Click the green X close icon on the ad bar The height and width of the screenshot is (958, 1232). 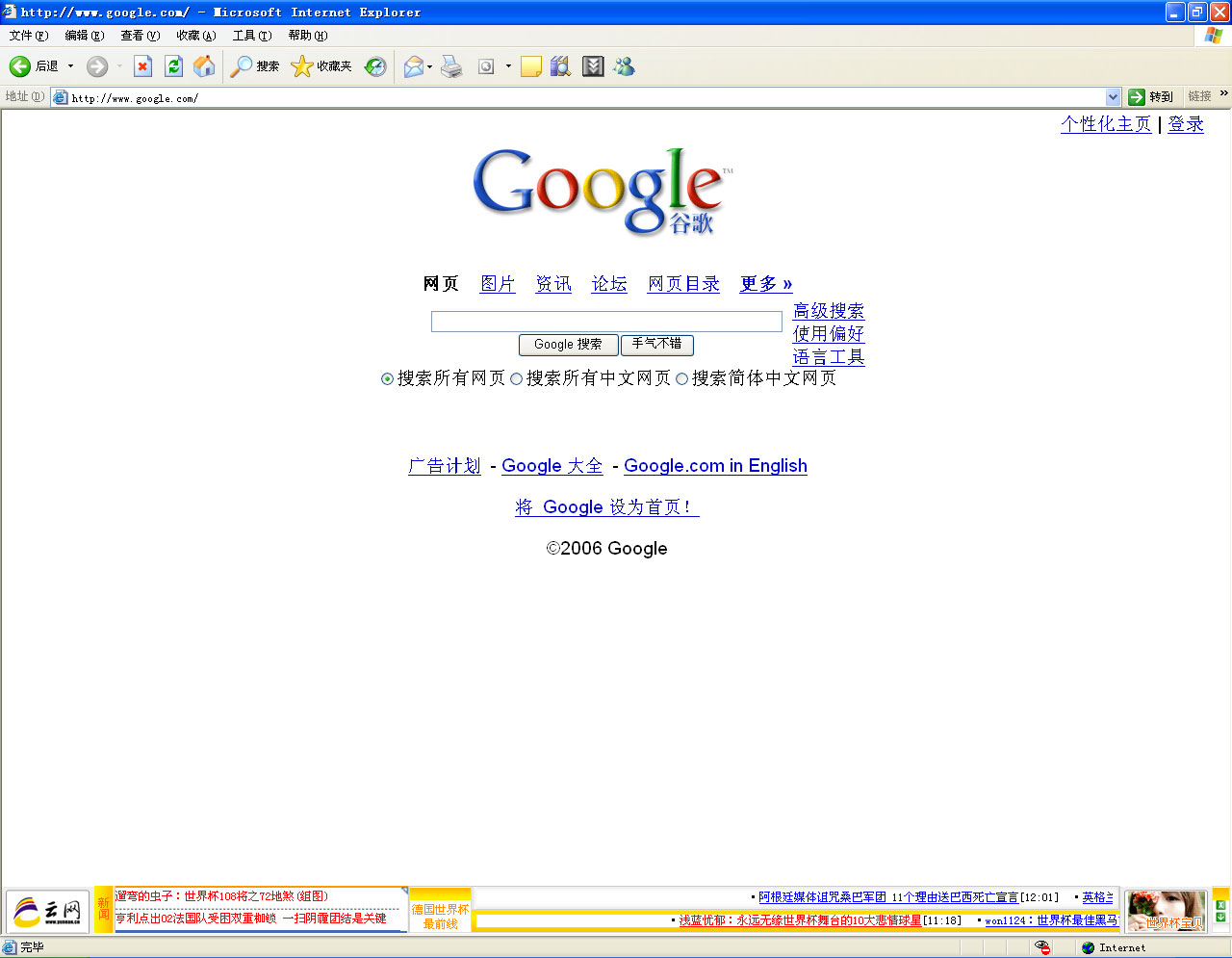tap(1220, 905)
